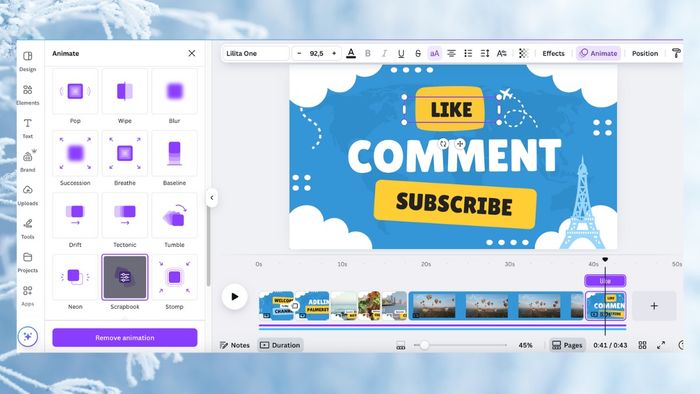700x394 pixels.
Task: Click the move handle below LIKE
Action: 460,144
